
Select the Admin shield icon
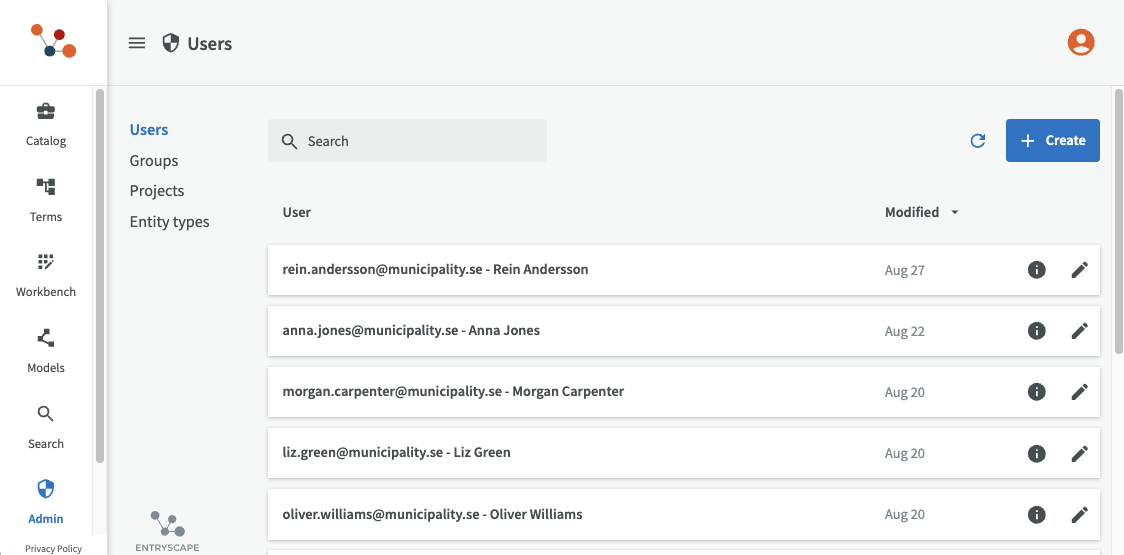46,489
